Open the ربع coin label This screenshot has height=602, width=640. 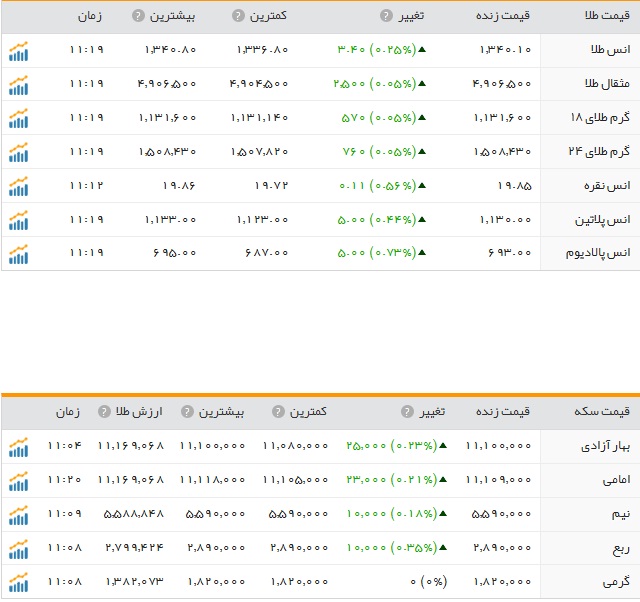pos(621,549)
